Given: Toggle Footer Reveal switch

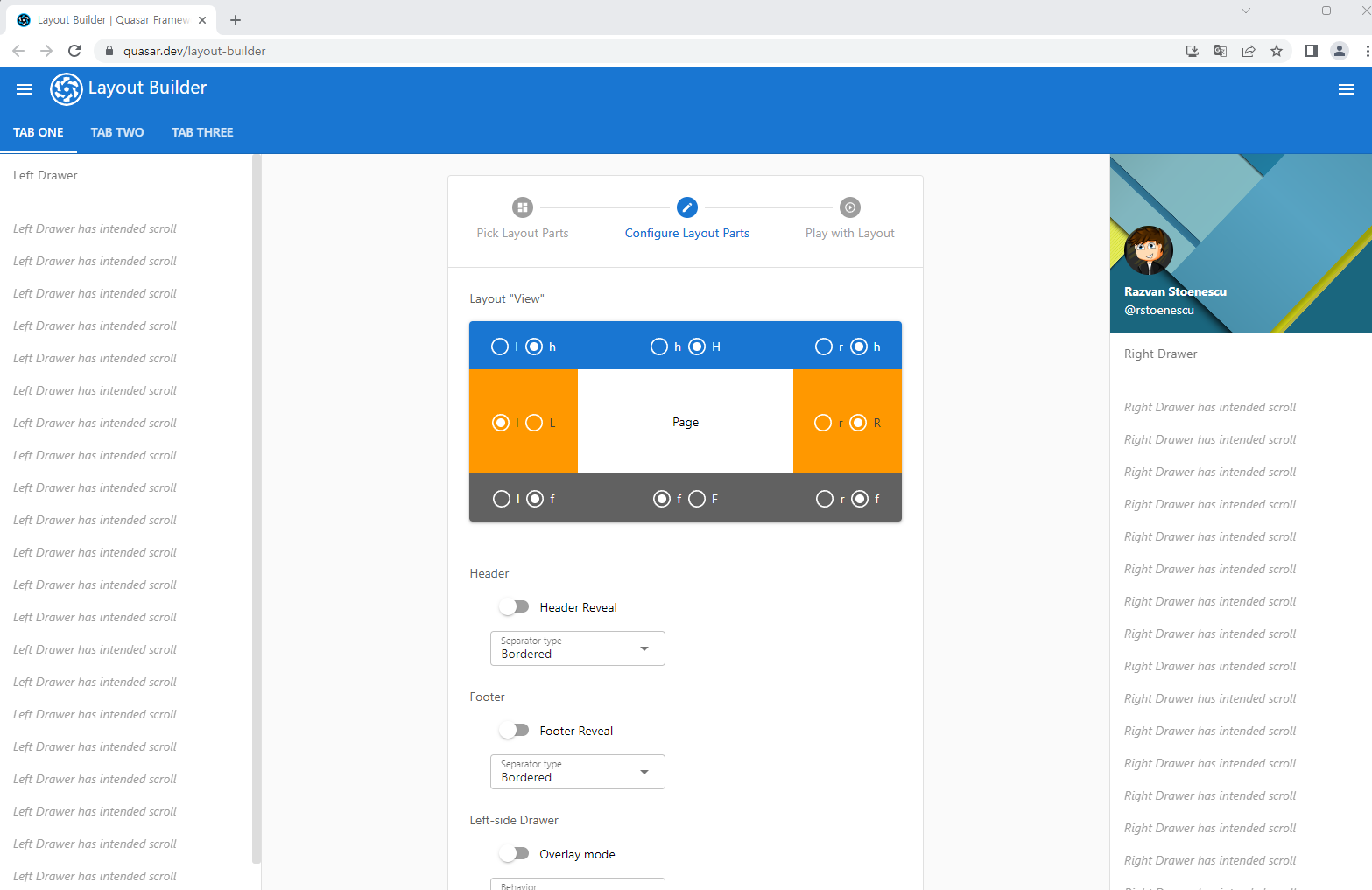Looking at the screenshot, I should point(515,730).
